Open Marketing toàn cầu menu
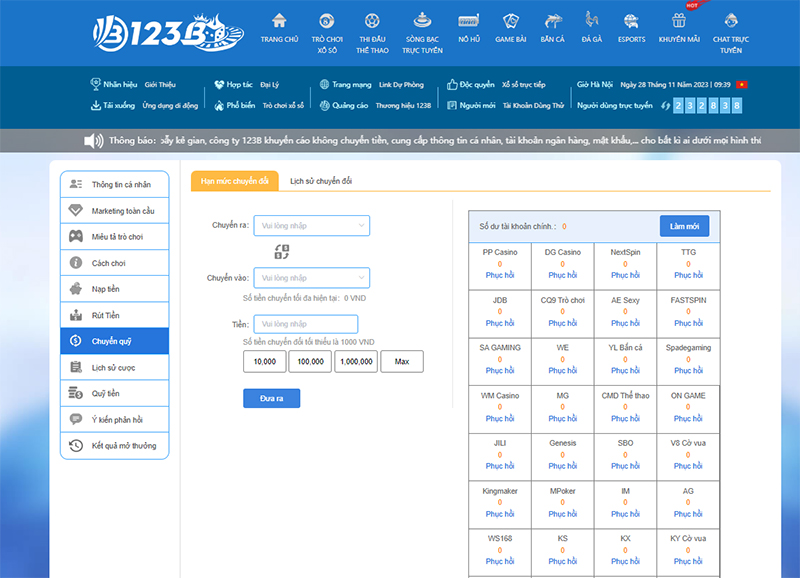 click(x=115, y=211)
